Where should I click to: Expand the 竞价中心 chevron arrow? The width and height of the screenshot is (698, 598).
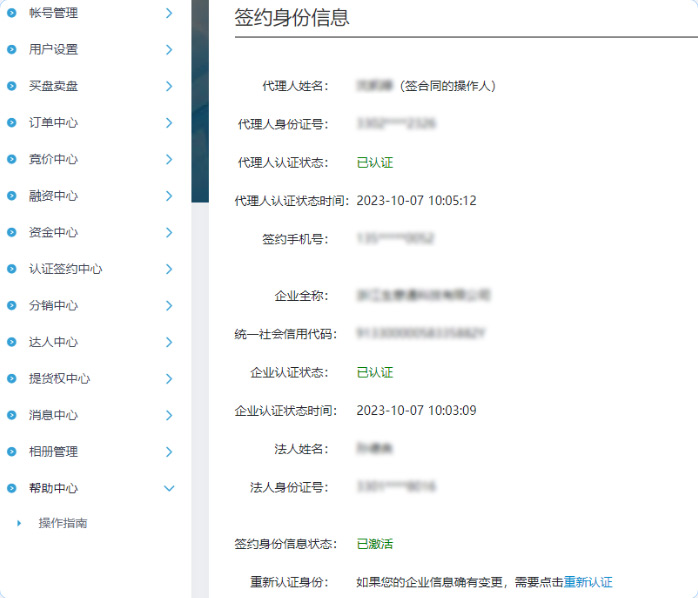tap(168, 159)
